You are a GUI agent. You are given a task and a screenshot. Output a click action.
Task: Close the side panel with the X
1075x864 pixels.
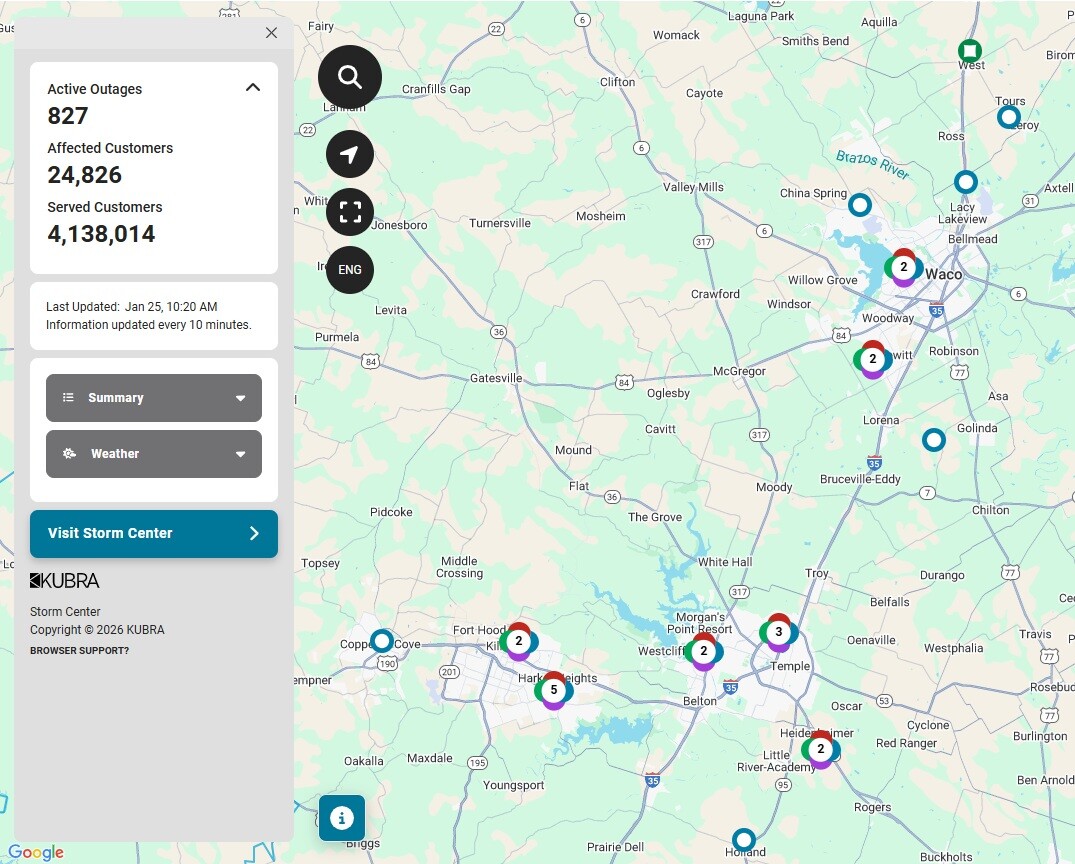[x=271, y=33]
